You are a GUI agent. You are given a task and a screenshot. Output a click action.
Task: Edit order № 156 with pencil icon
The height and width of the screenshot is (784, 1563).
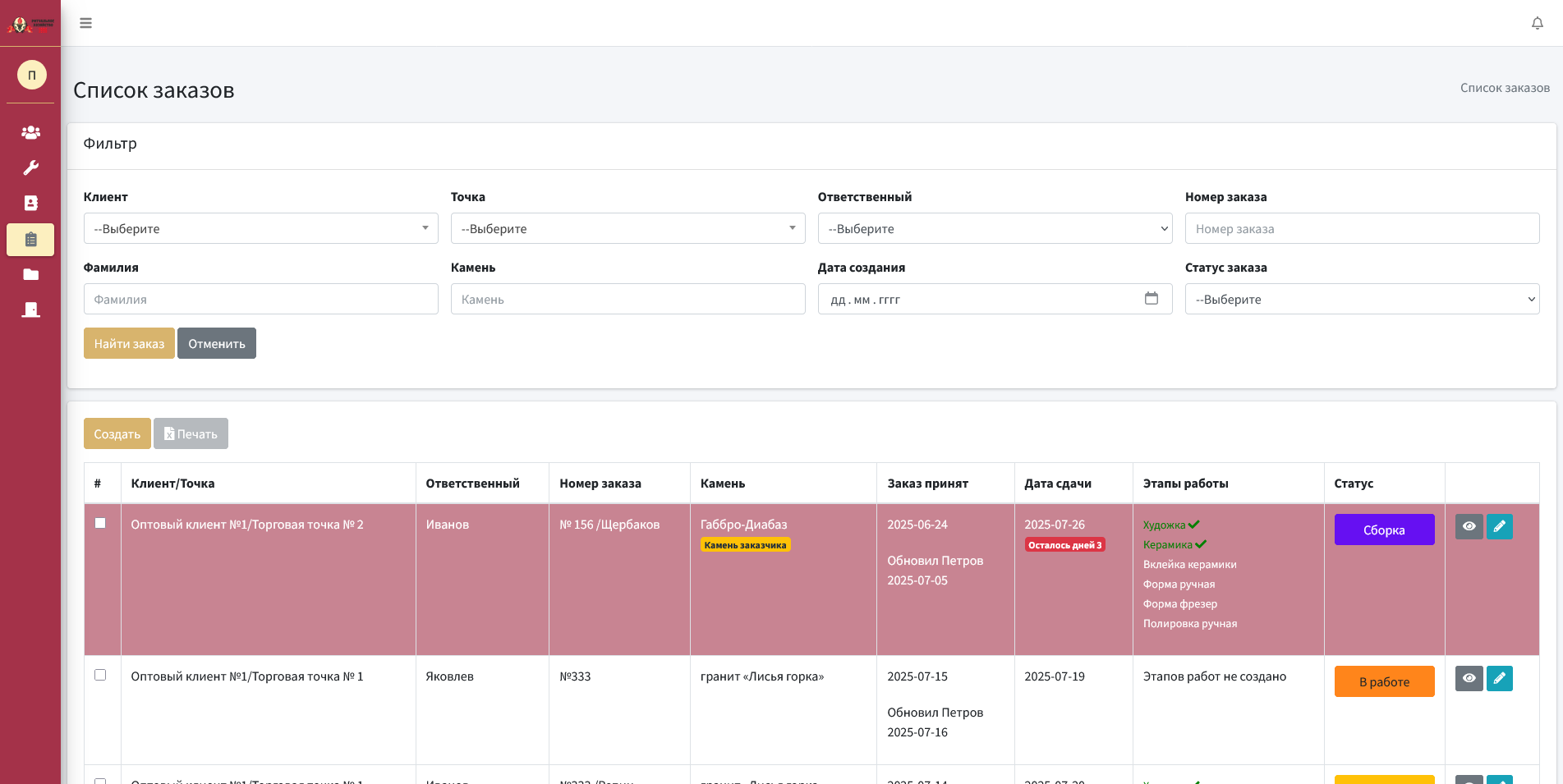click(1499, 527)
